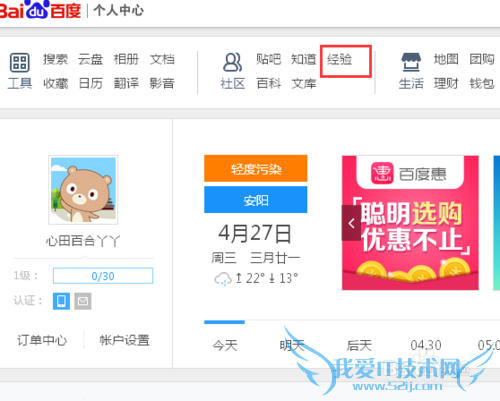Click the 生活 shop icon
500x401 pixels.
[411, 62]
